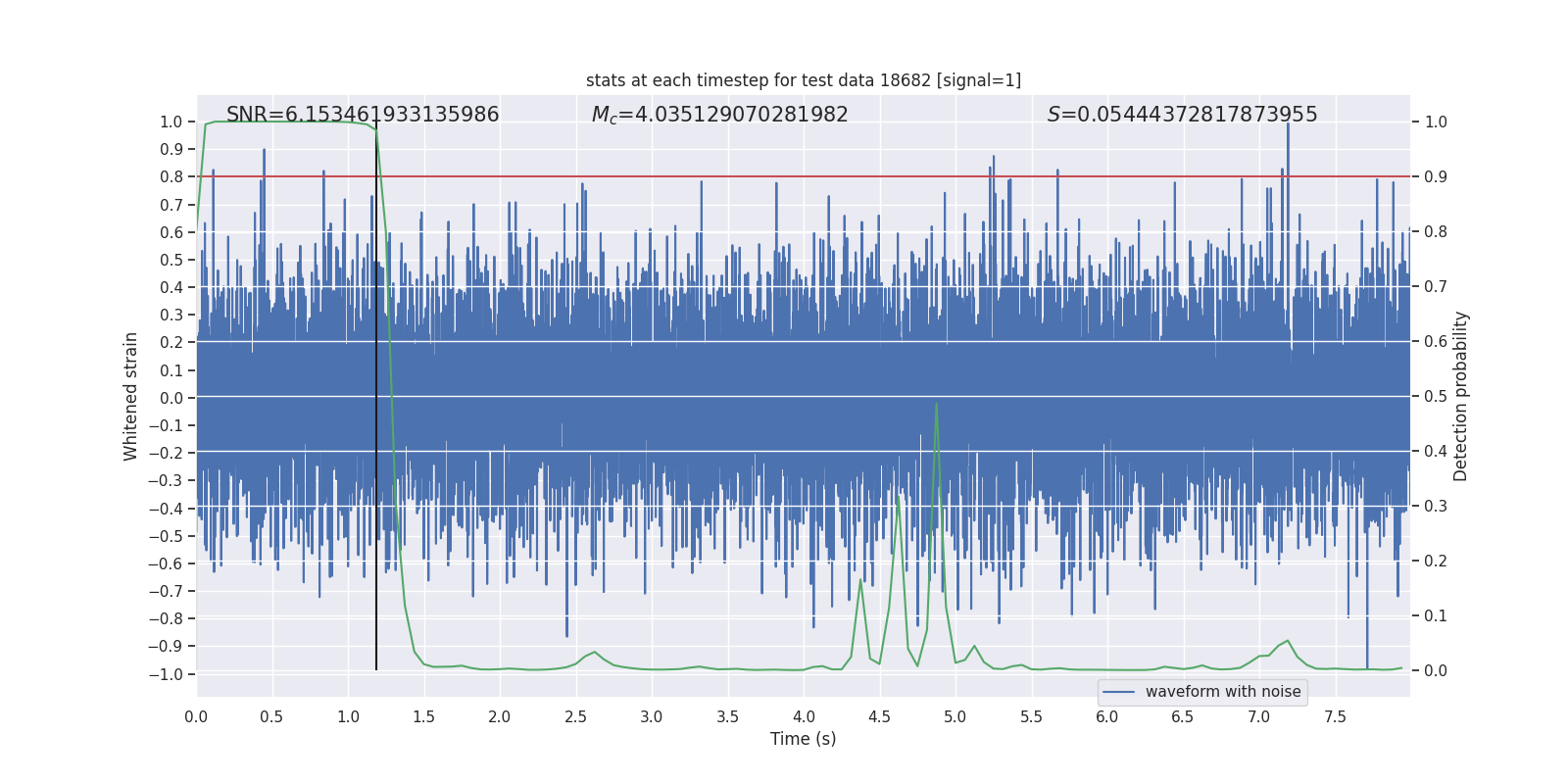Screen dimensions: 1568x784
Task: Select the S=0.05444372817873955 annotation
Action: 1183,115
